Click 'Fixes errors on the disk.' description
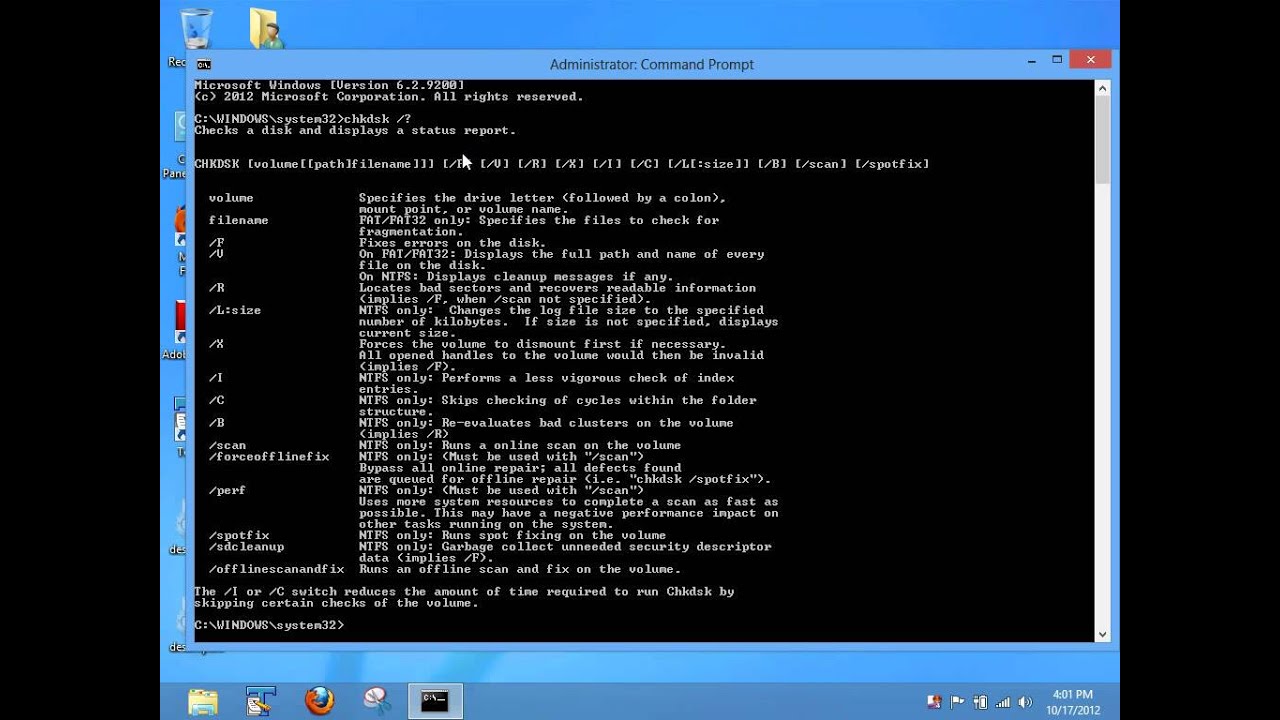Screen dimensions: 1280x720 click(452, 243)
